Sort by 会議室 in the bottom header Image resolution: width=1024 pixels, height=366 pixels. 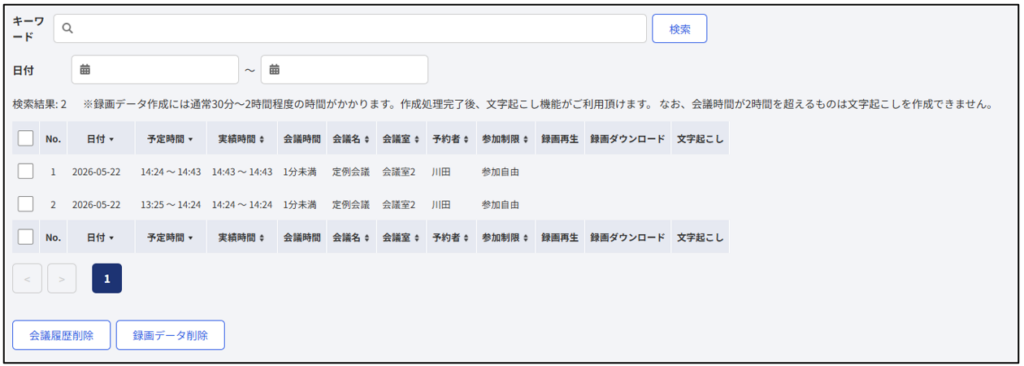click(401, 237)
